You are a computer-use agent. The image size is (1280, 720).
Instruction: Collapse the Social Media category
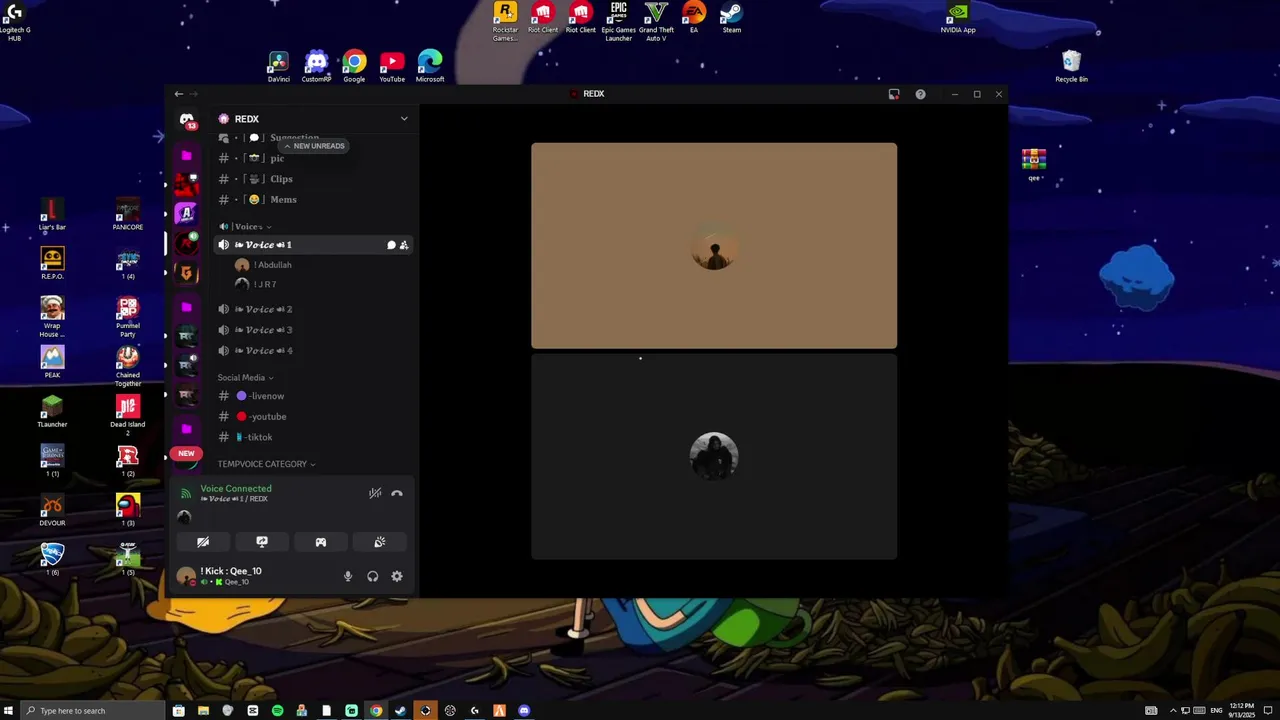(x=246, y=378)
